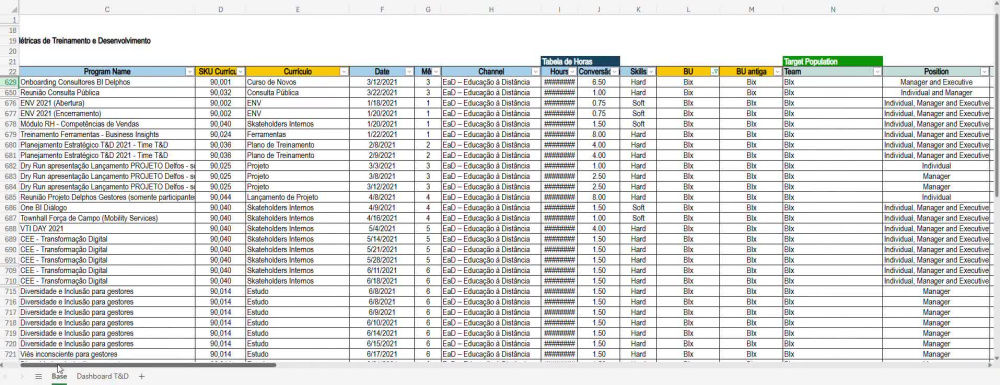Open the BU antiga filter dropdown
Screen dimensions: 1000x385
coord(777,72)
